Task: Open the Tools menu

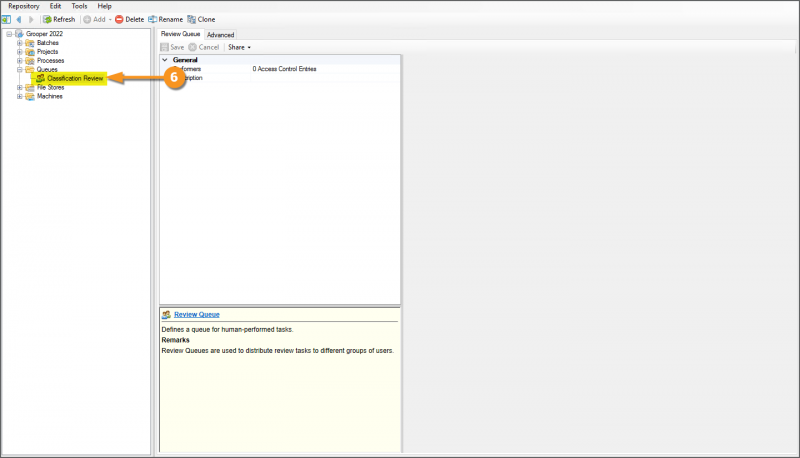Action: pyautogui.click(x=79, y=6)
